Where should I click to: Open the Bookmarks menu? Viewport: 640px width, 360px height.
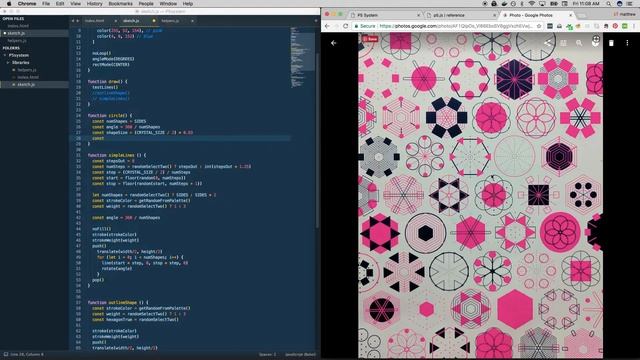(120, 4)
